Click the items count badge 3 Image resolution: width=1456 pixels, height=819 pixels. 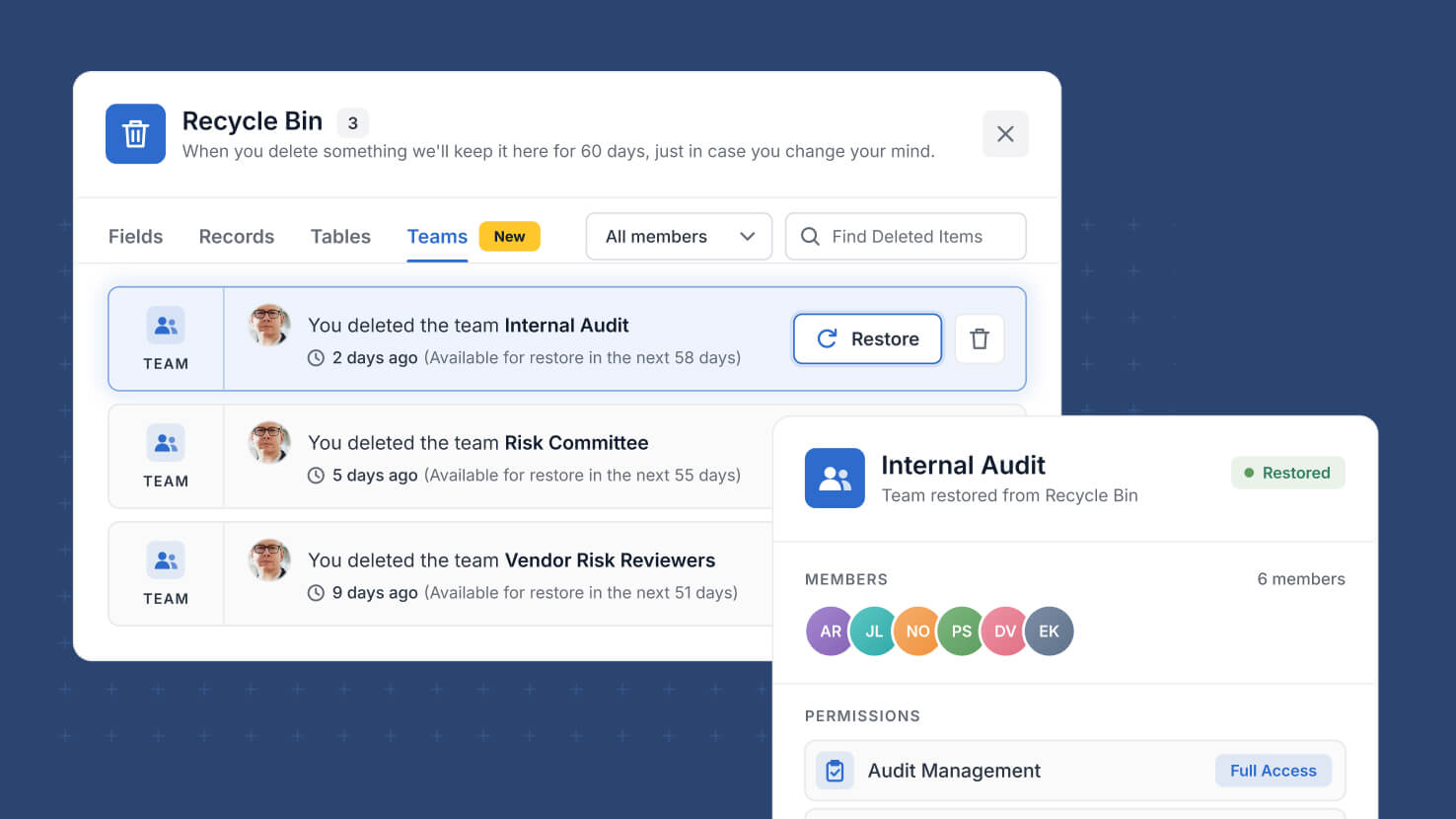(x=352, y=123)
